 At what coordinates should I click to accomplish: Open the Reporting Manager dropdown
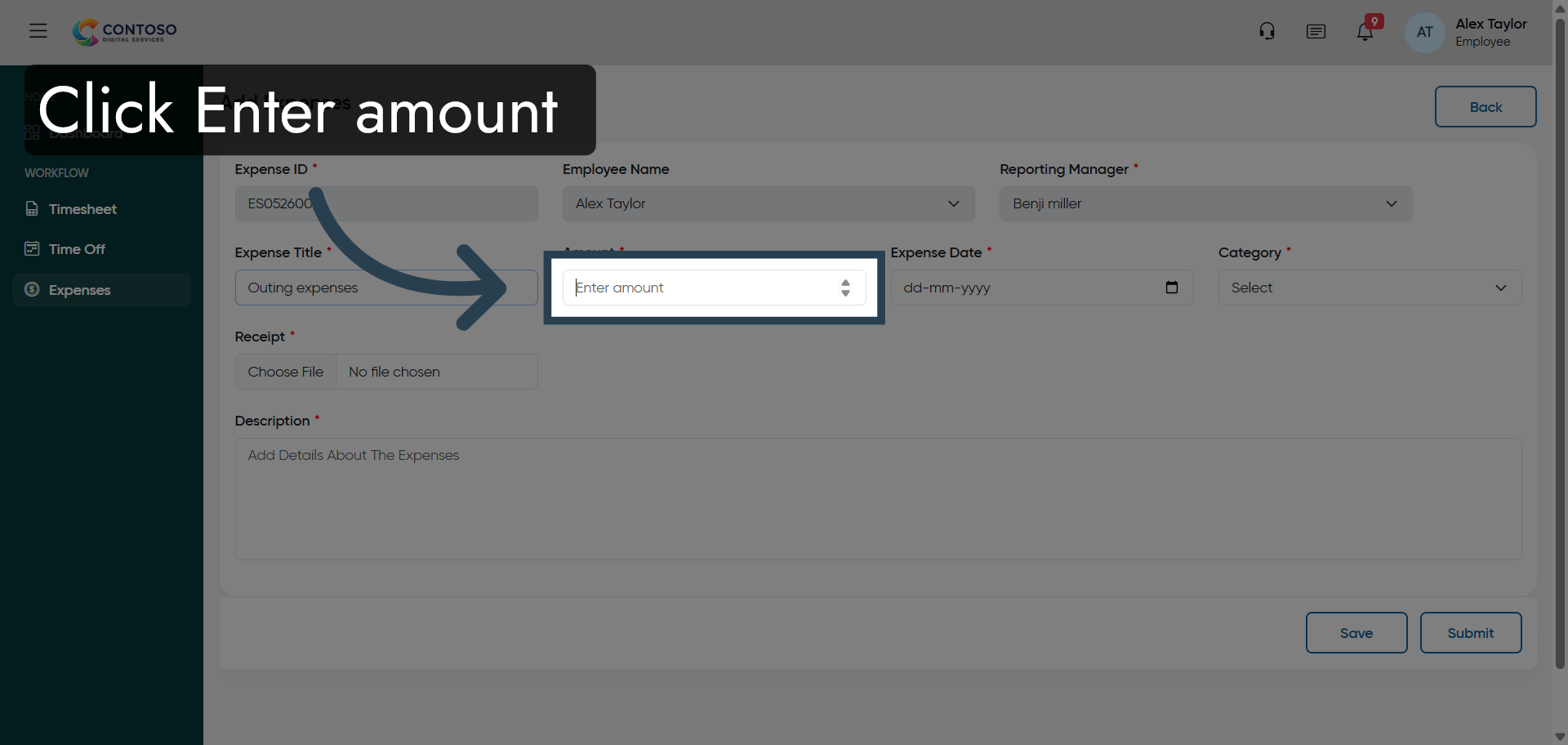click(x=1391, y=203)
